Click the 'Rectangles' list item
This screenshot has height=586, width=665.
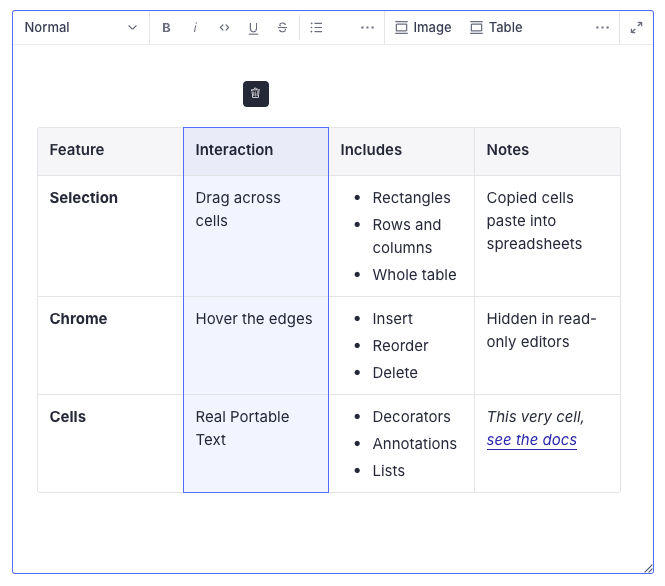coord(411,198)
